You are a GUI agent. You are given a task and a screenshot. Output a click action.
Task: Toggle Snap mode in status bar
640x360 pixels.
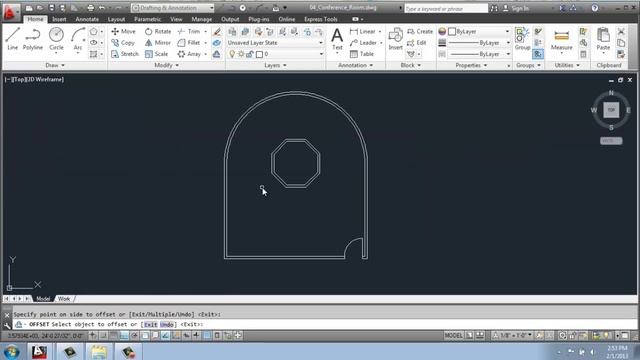103,336
